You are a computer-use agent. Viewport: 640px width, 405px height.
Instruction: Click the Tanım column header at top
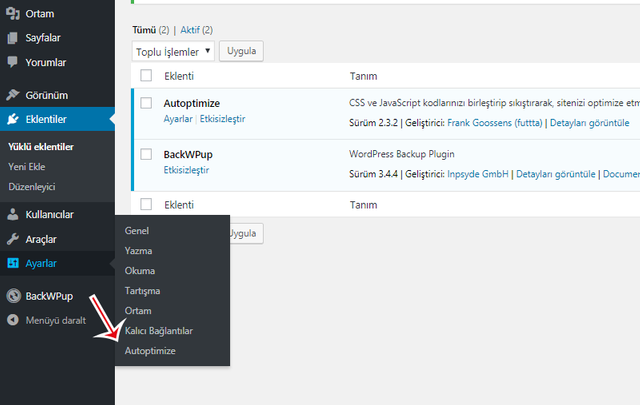pos(363,76)
